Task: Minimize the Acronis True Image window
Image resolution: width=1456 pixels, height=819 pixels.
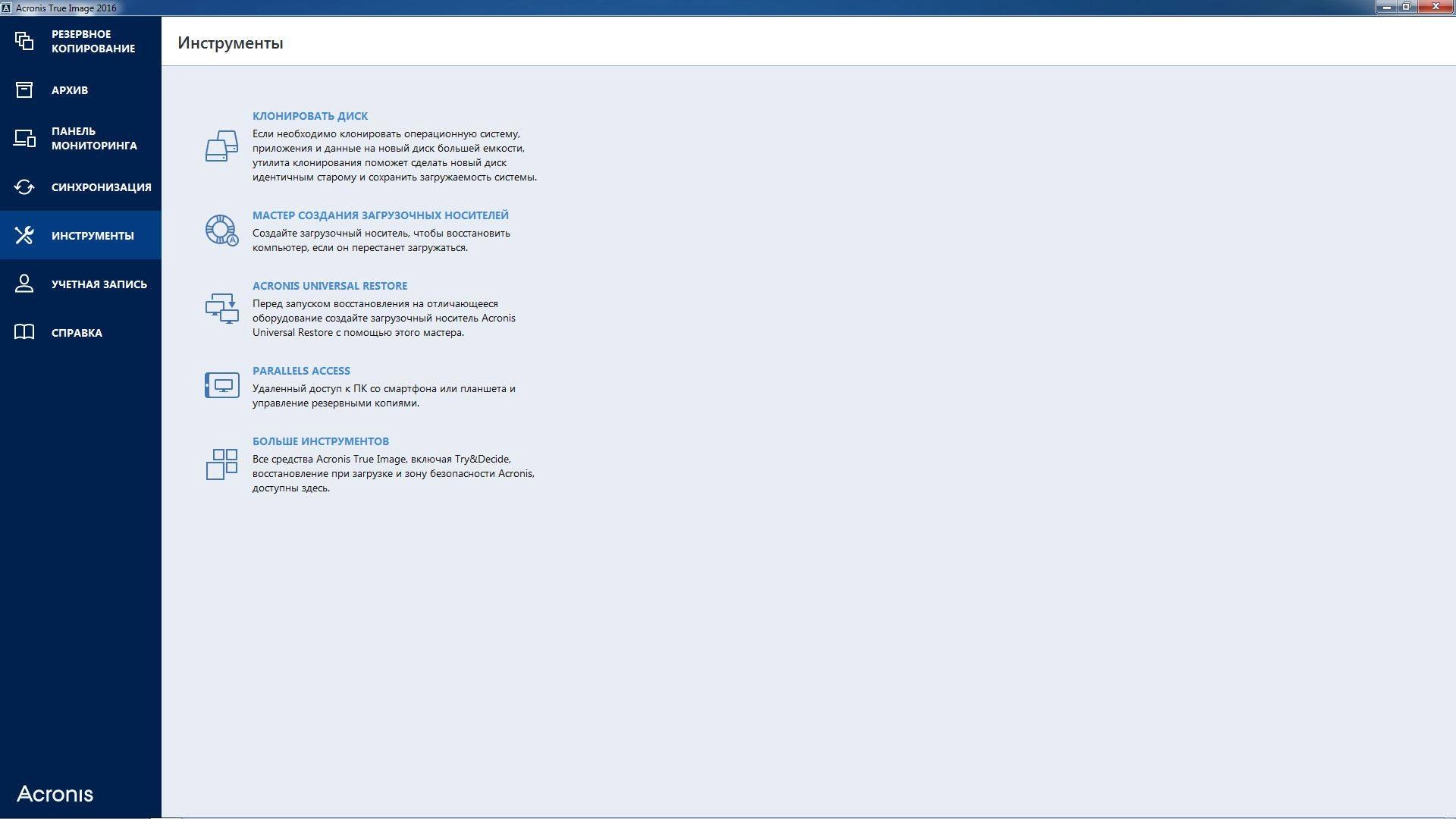Action: point(1387,7)
